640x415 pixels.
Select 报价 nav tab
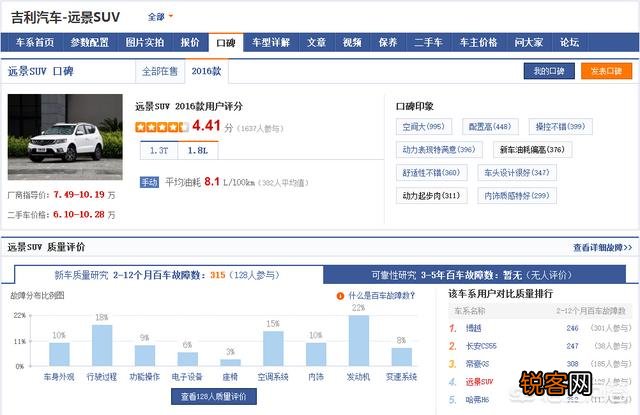190,42
